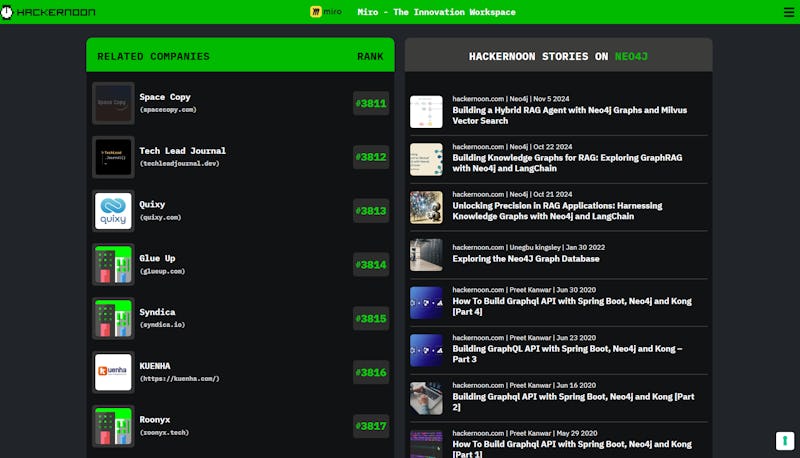Click the Space Copy logo thumbnail
The width and height of the screenshot is (800, 458).
tap(113, 103)
